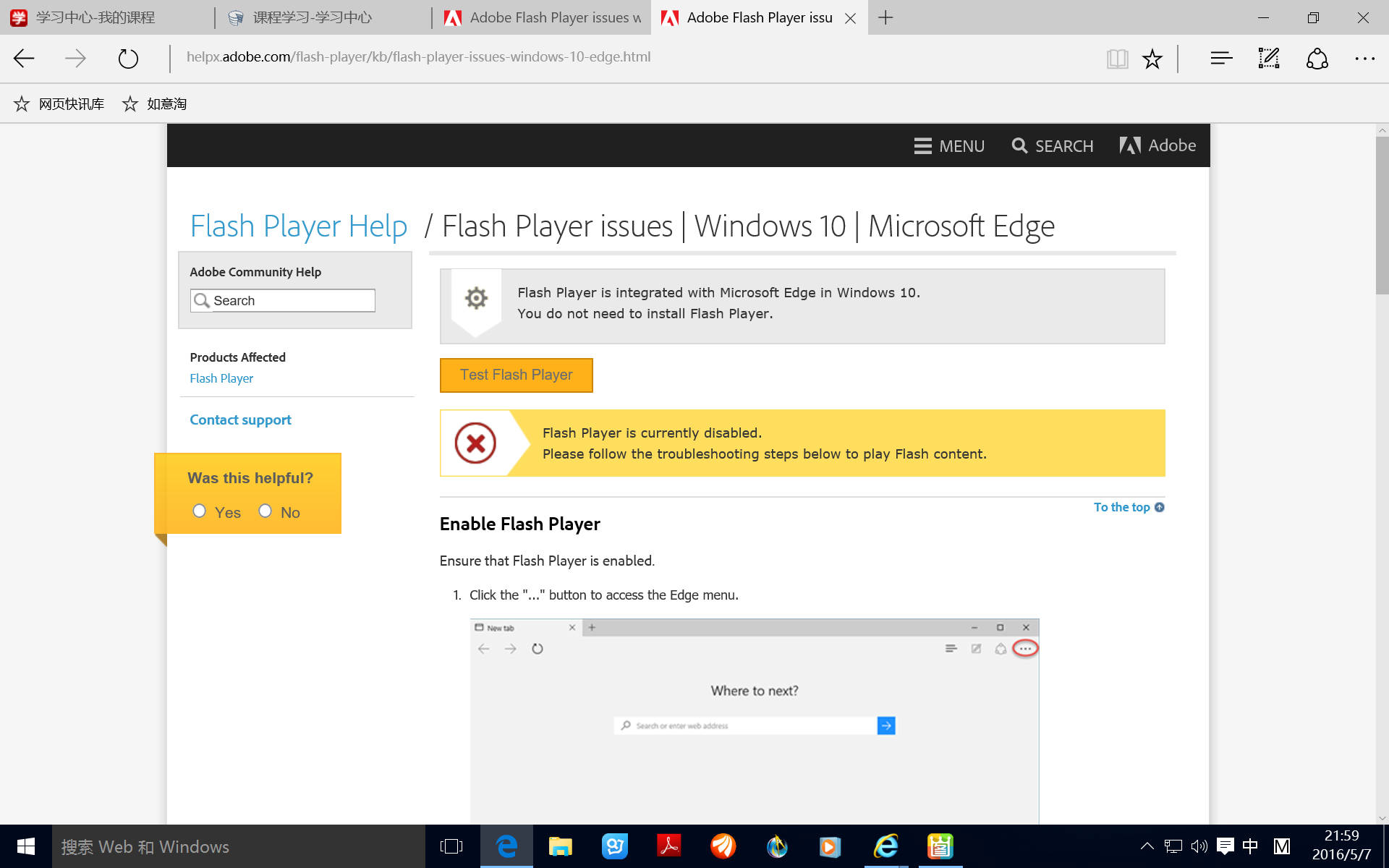This screenshot has width=1389, height=868.
Task: Open network status tray icon
Action: click(x=1173, y=846)
